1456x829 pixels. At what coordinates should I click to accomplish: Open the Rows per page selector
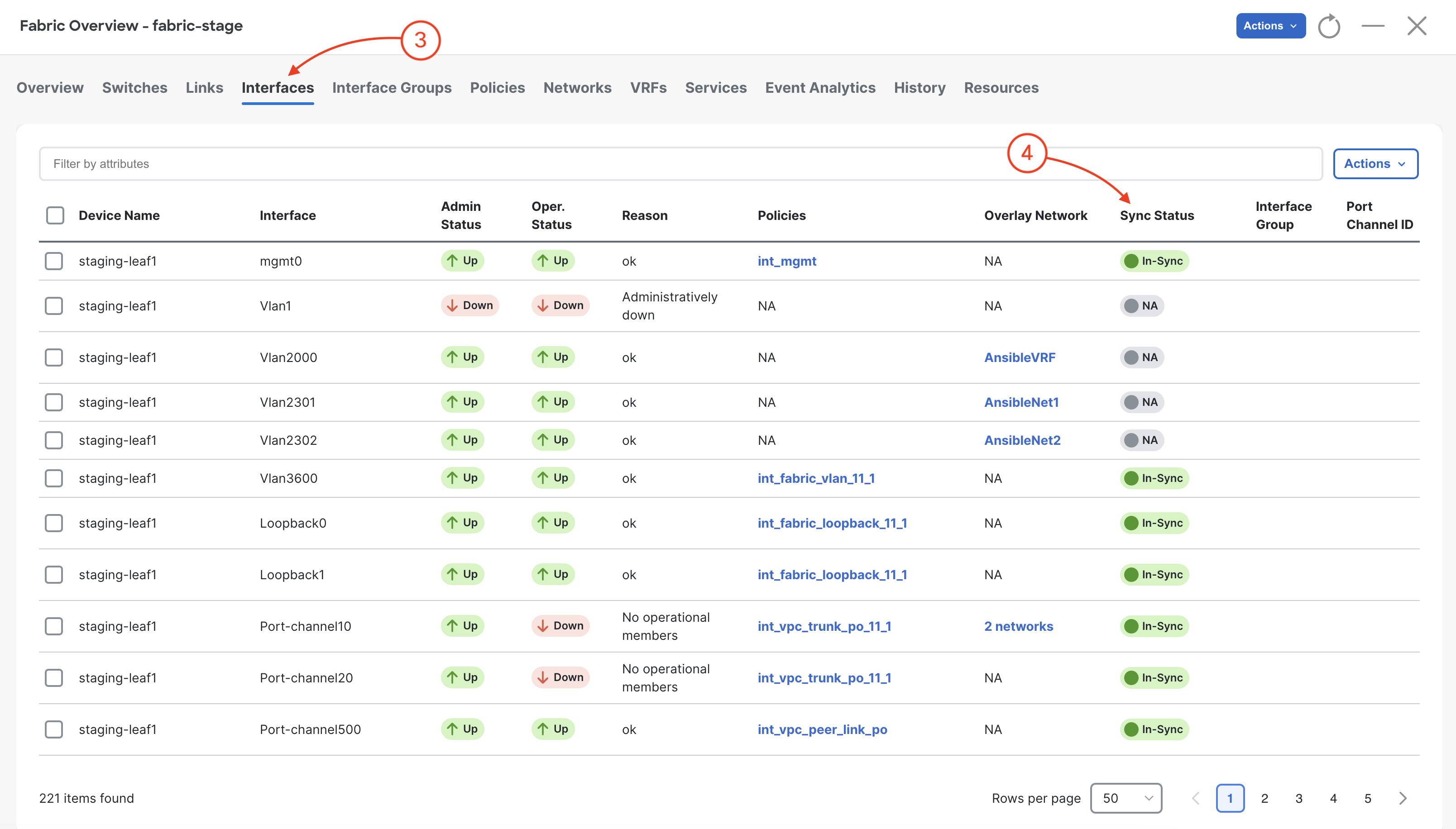pyautogui.click(x=1126, y=798)
